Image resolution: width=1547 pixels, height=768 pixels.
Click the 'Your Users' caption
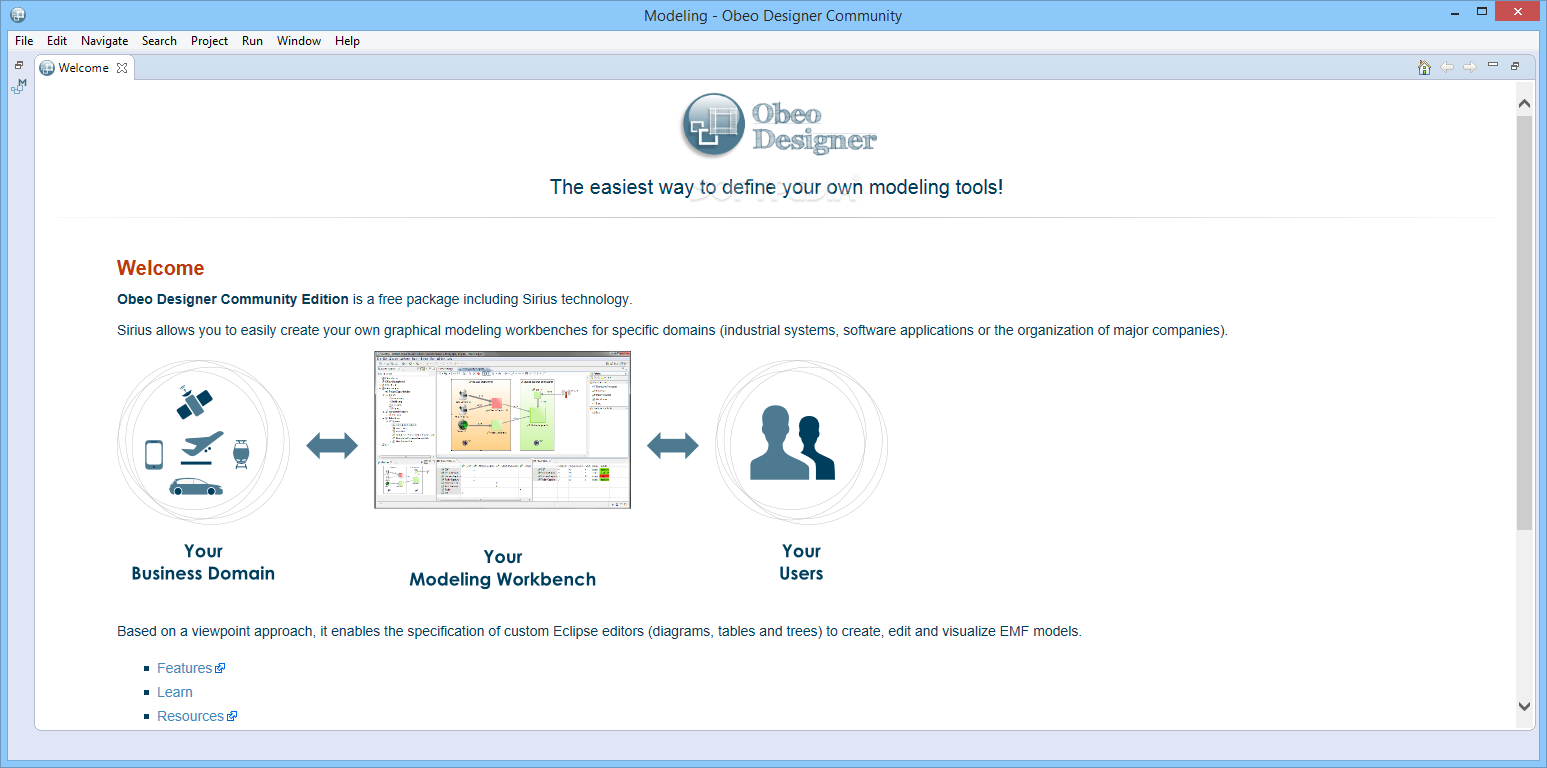pos(801,562)
